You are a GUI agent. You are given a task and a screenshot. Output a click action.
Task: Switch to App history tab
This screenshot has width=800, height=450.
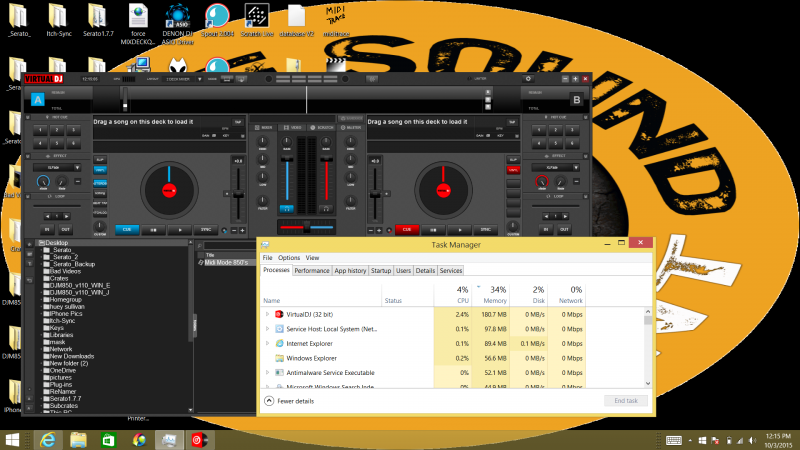pos(350,270)
